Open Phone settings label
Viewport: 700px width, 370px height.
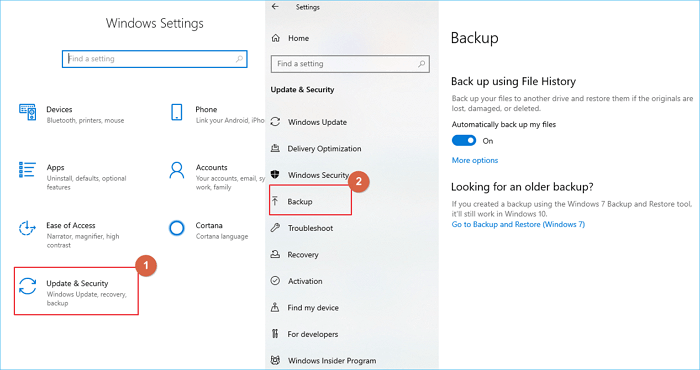[x=206, y=109]
